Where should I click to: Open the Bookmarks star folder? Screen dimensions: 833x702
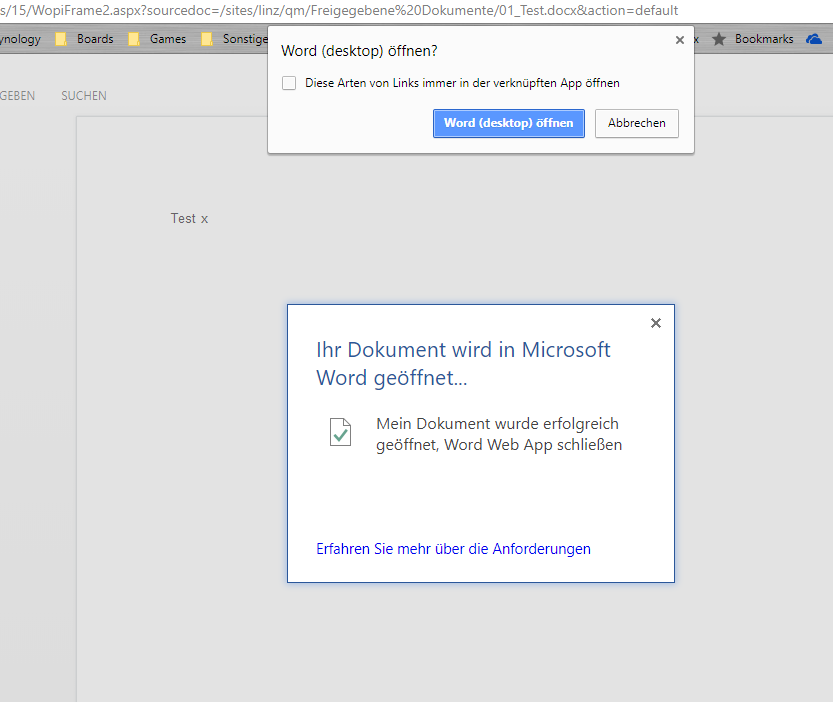coord(753,39)
